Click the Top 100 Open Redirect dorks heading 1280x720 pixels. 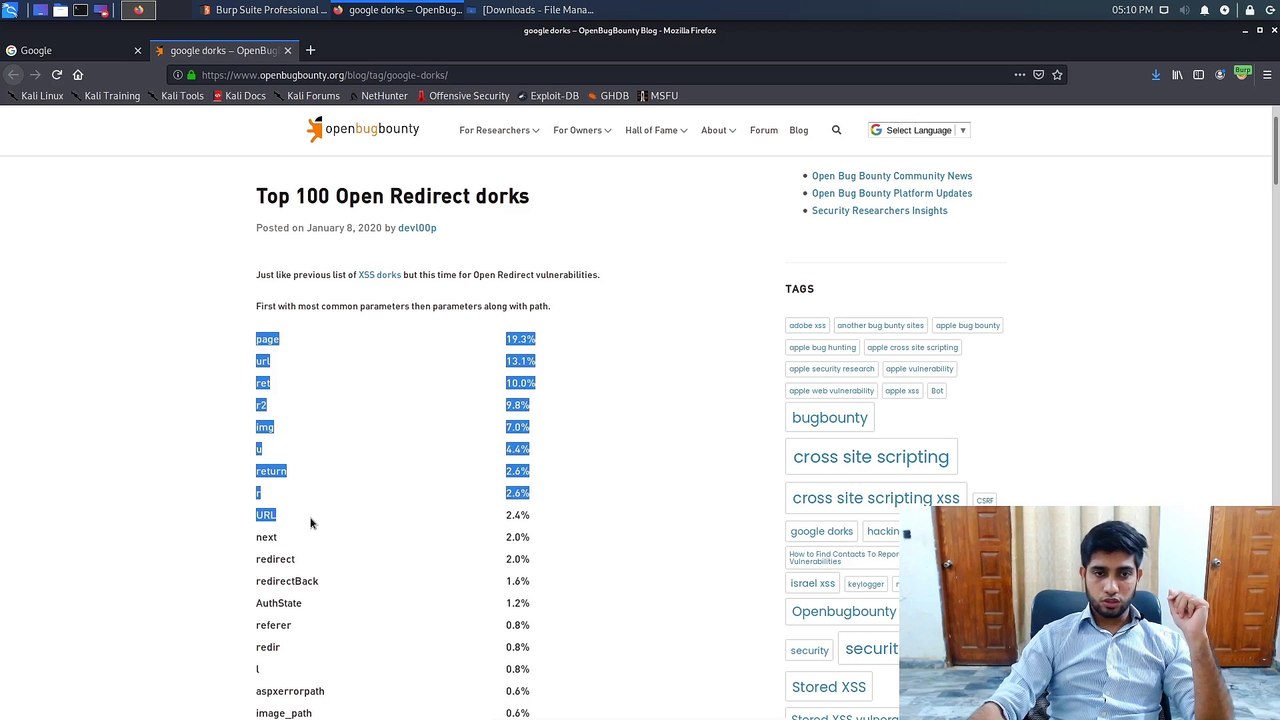coord(392,196)
